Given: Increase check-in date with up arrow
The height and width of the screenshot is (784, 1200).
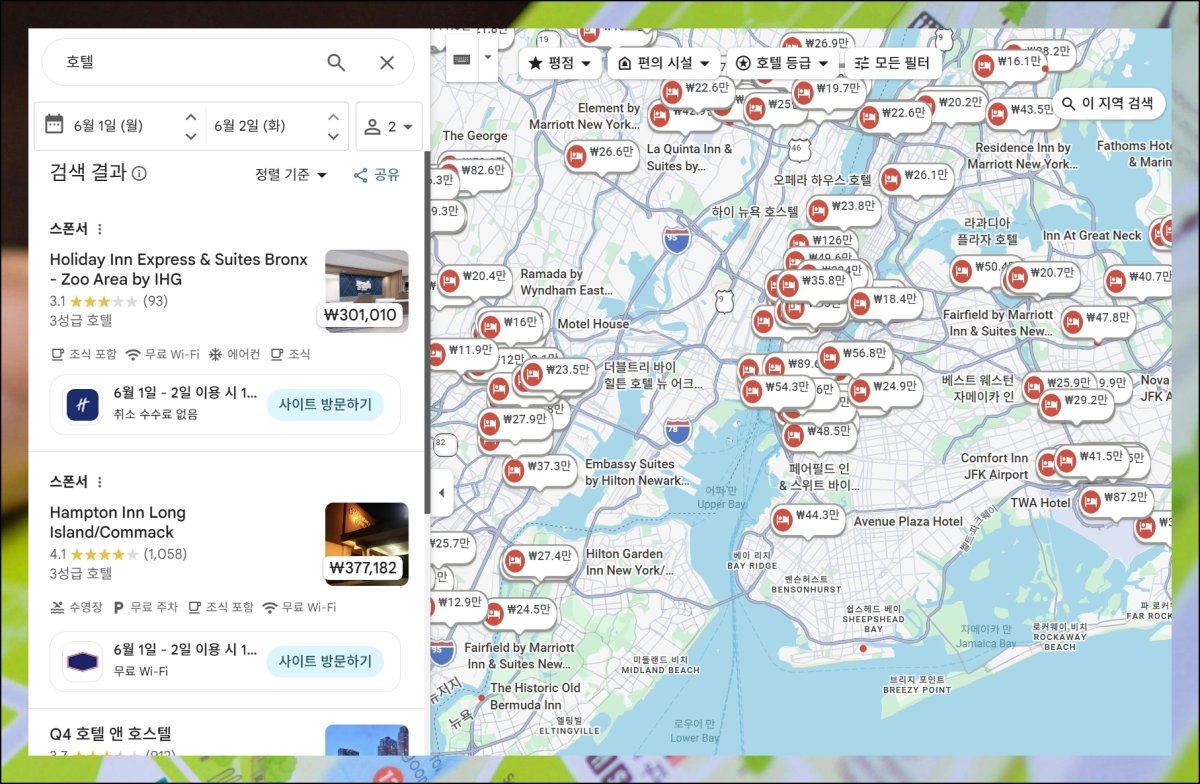Looking at the screenshot, I should [x=190, y=117].
